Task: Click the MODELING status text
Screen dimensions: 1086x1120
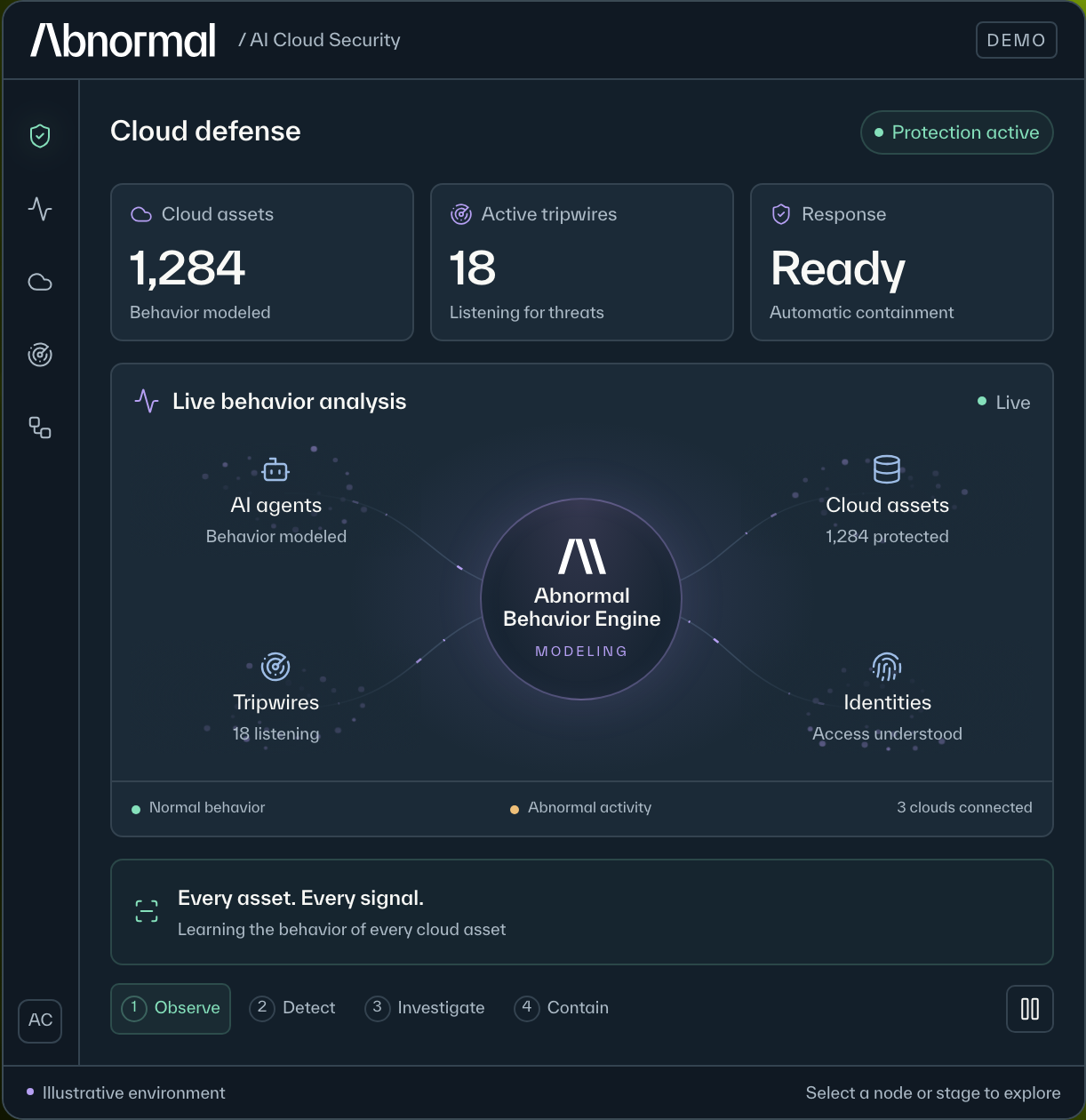Action: point(581,652)
